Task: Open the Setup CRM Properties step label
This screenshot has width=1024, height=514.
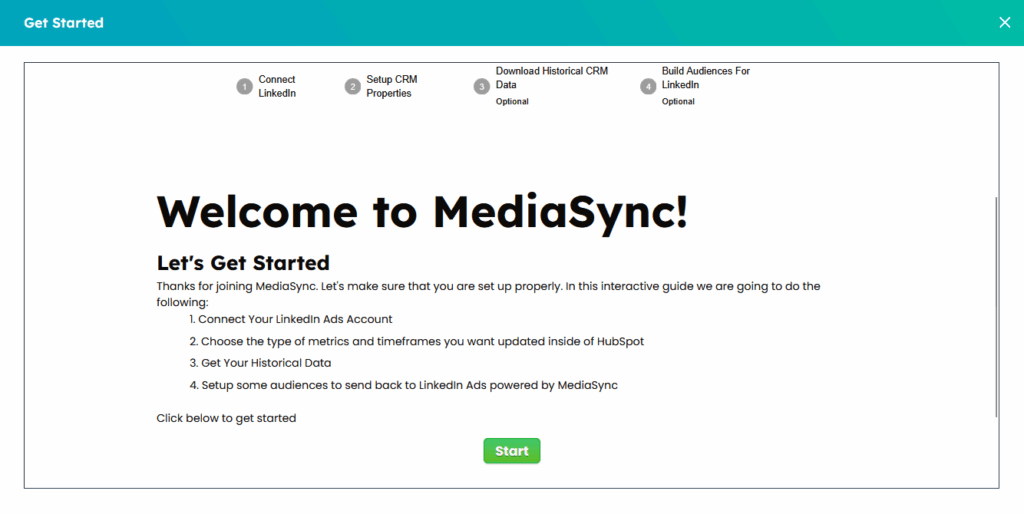Action: (391, 86)
